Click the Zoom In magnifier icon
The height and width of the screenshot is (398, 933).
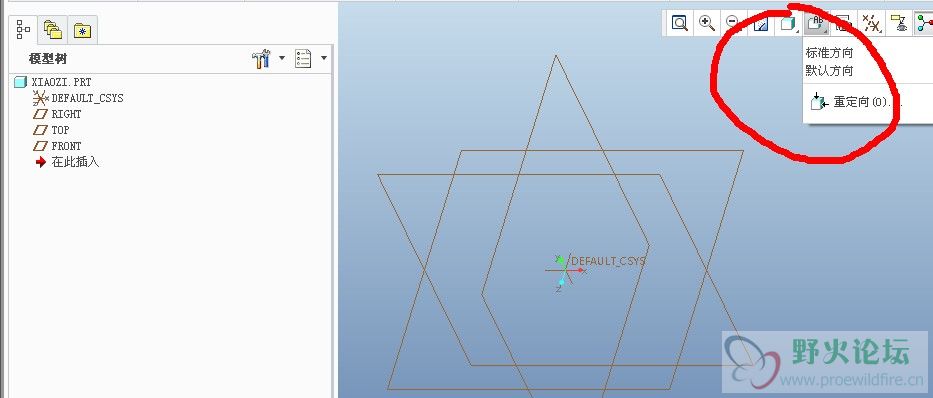click(x=706, y=23)
